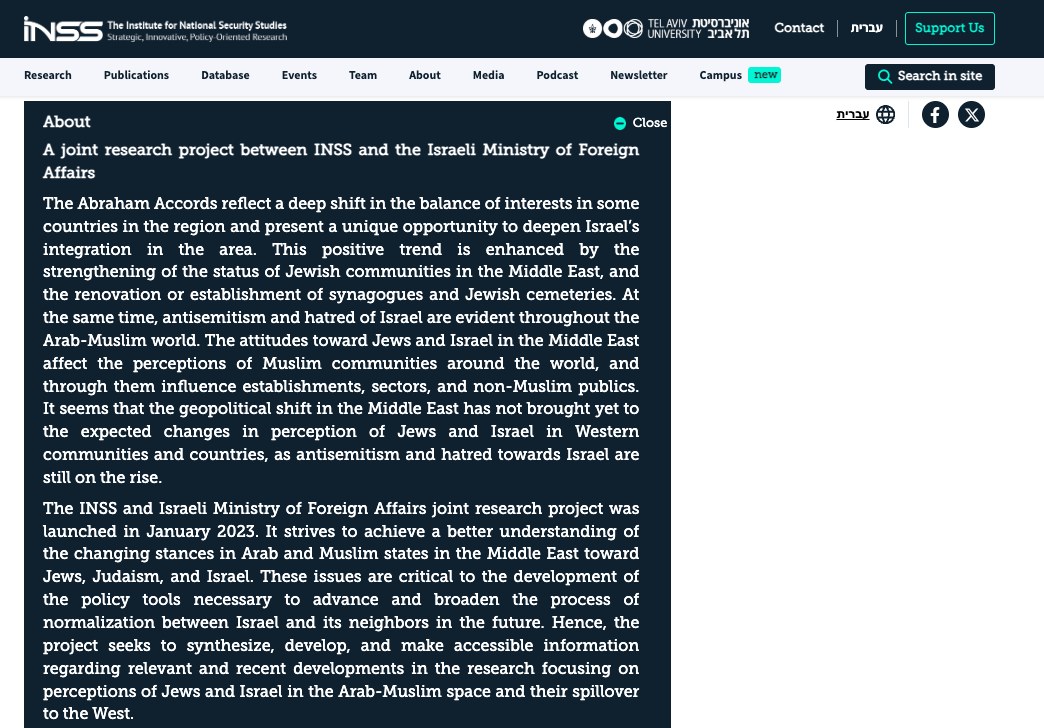The width and height of the screenshot is (1044, 728).
Task: Click the About heading in dark panel
Action: (67, 122)
